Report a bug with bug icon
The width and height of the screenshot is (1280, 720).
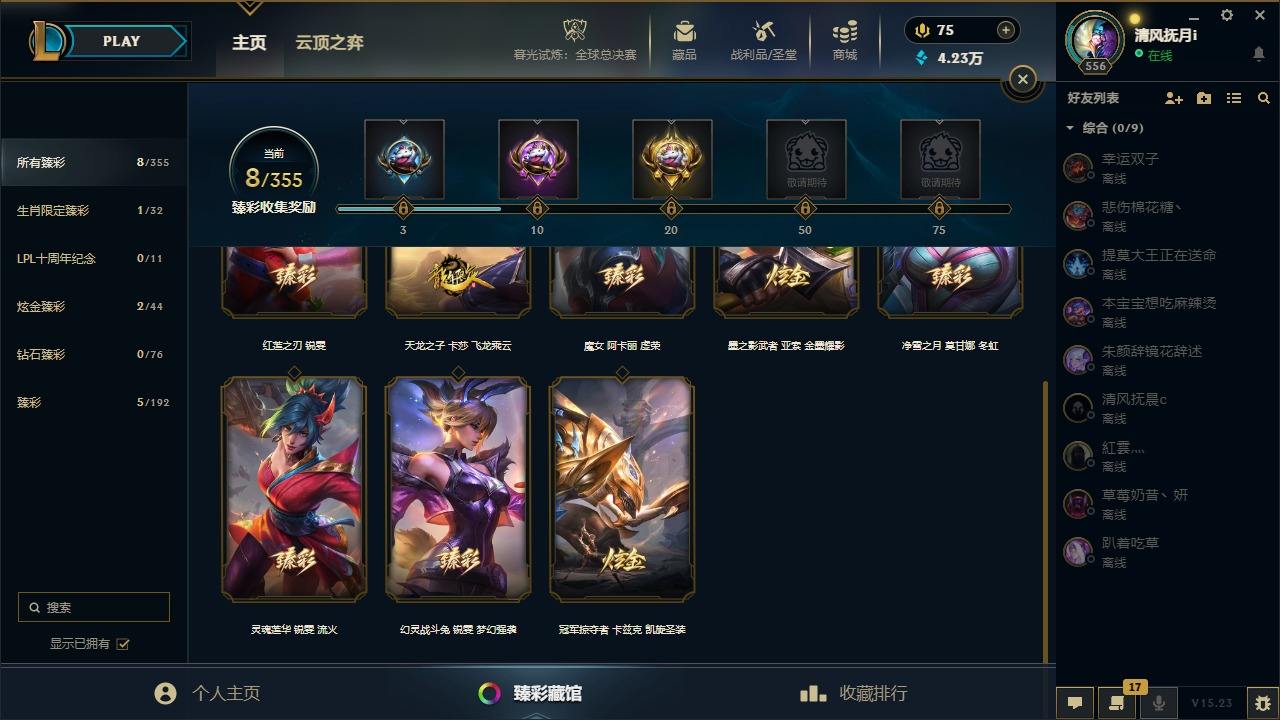pyautogui.click(x=1263, y=703)
